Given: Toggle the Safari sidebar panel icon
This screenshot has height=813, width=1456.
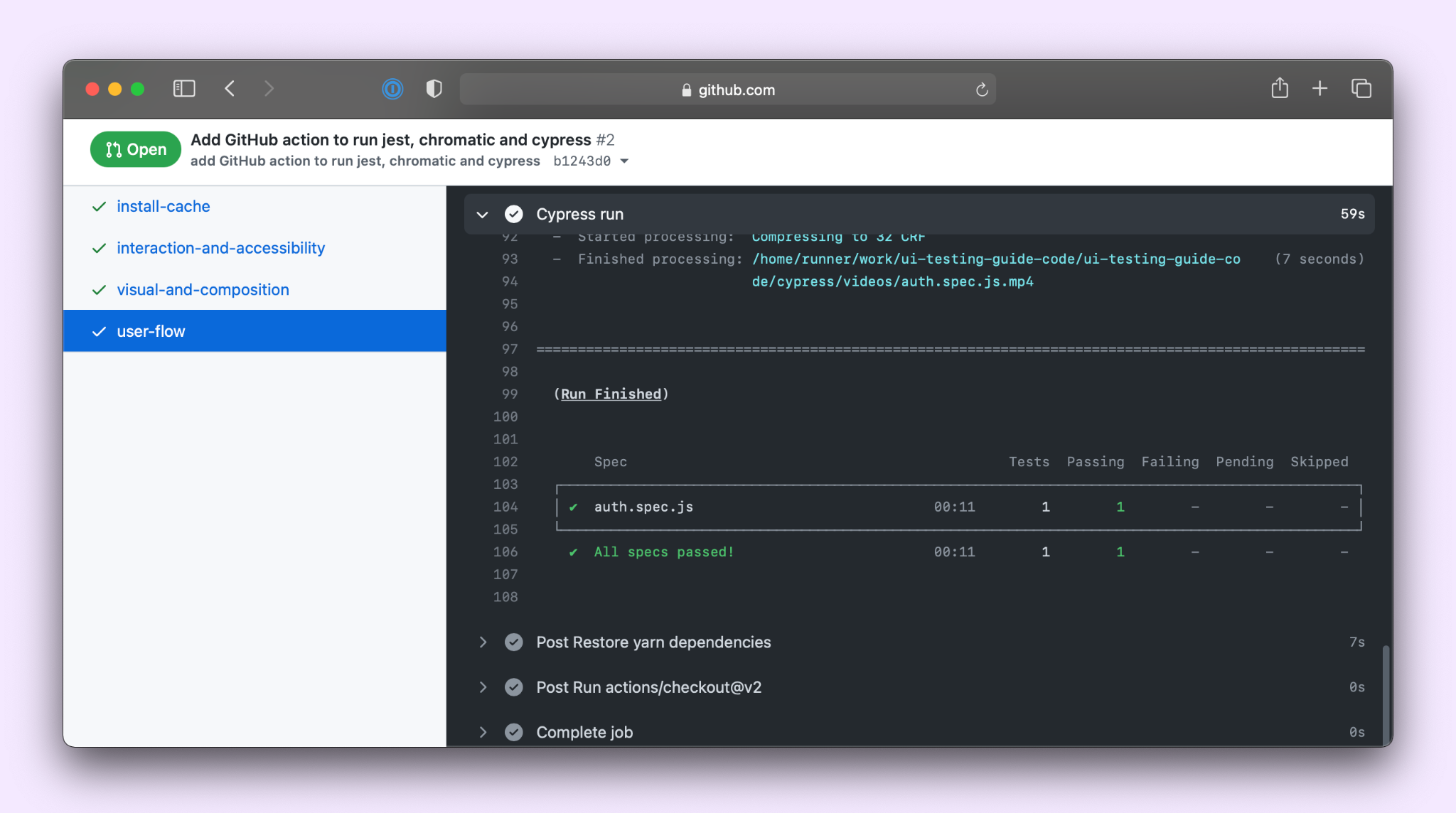Looking at the screenshot, I should (184, 89).
